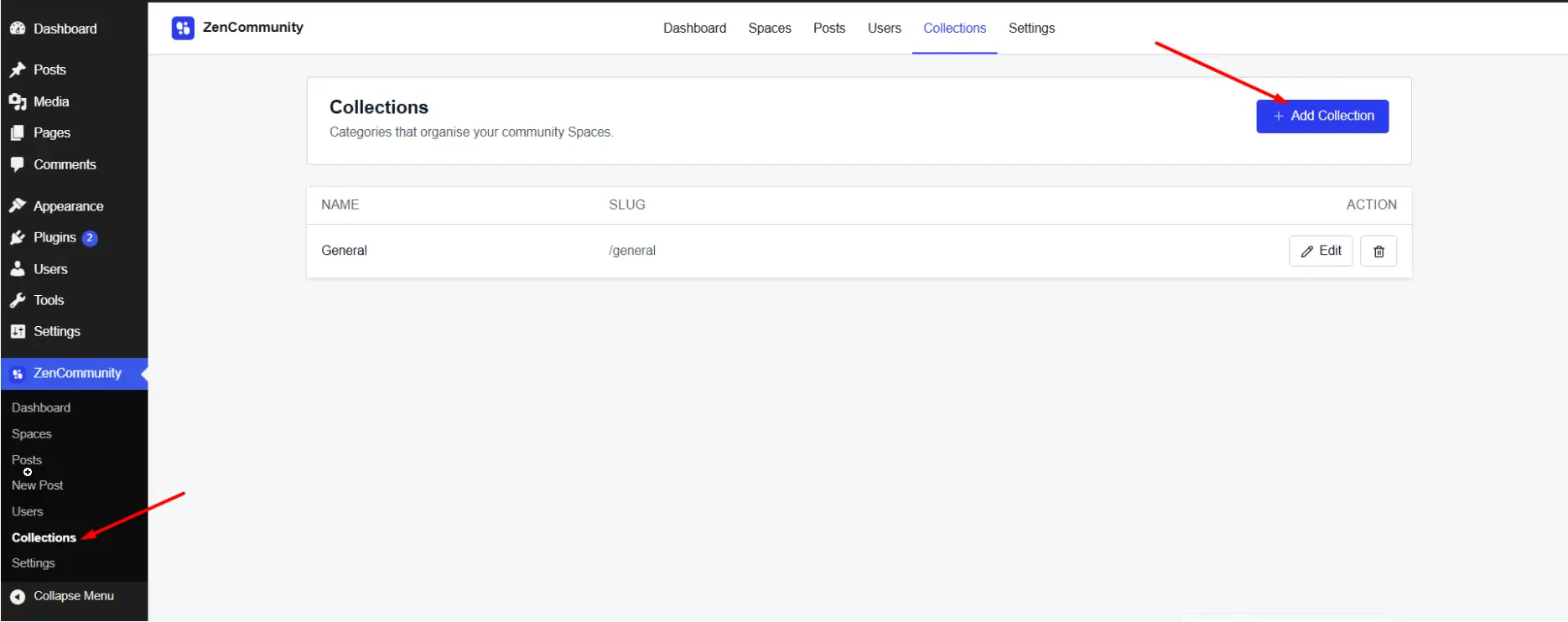
Task: Open Spaces in ZenCommunity submenu
Action: pyautogui.click(x=32, y=434)
